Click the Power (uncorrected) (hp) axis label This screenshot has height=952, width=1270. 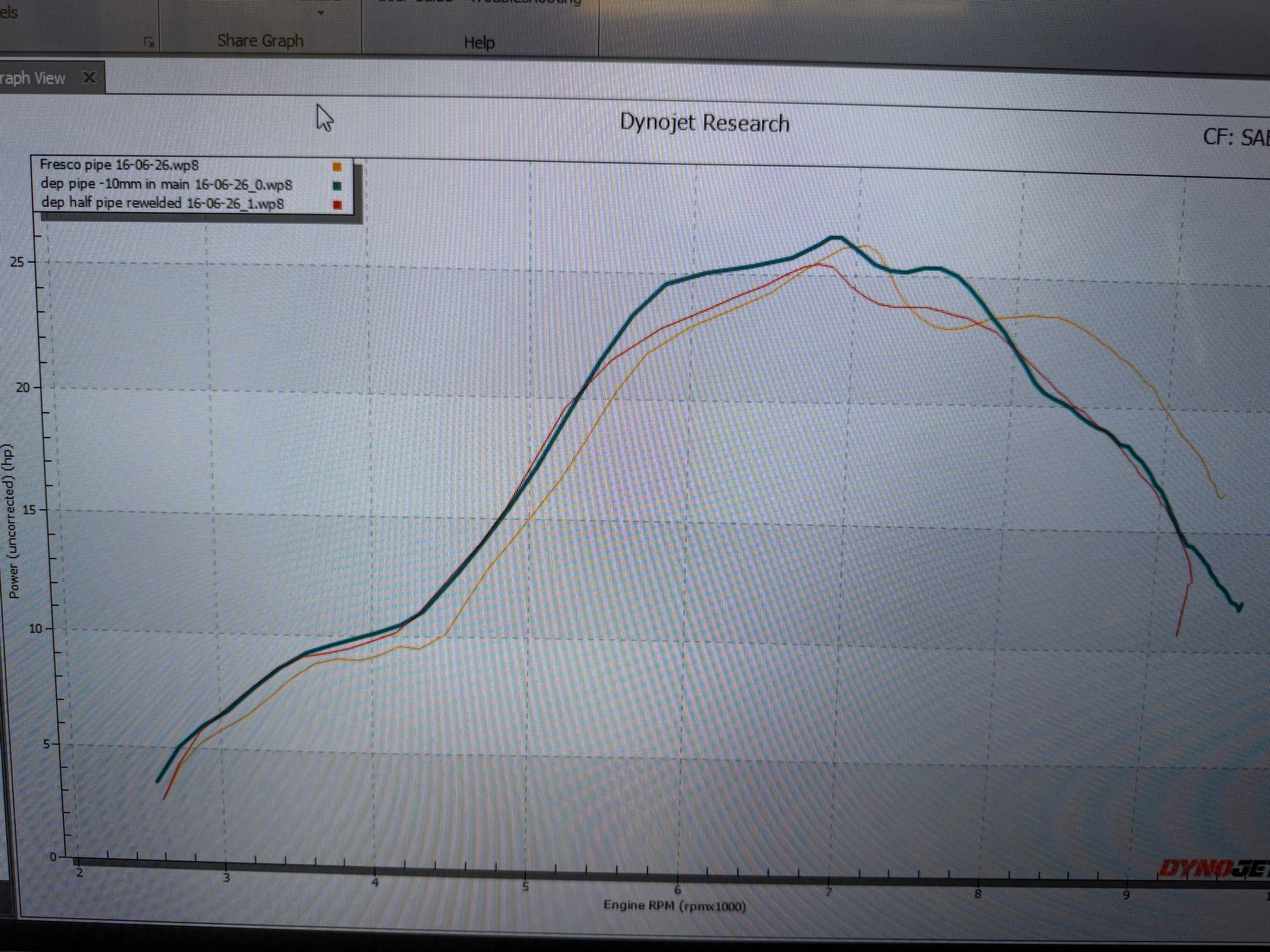14,521
